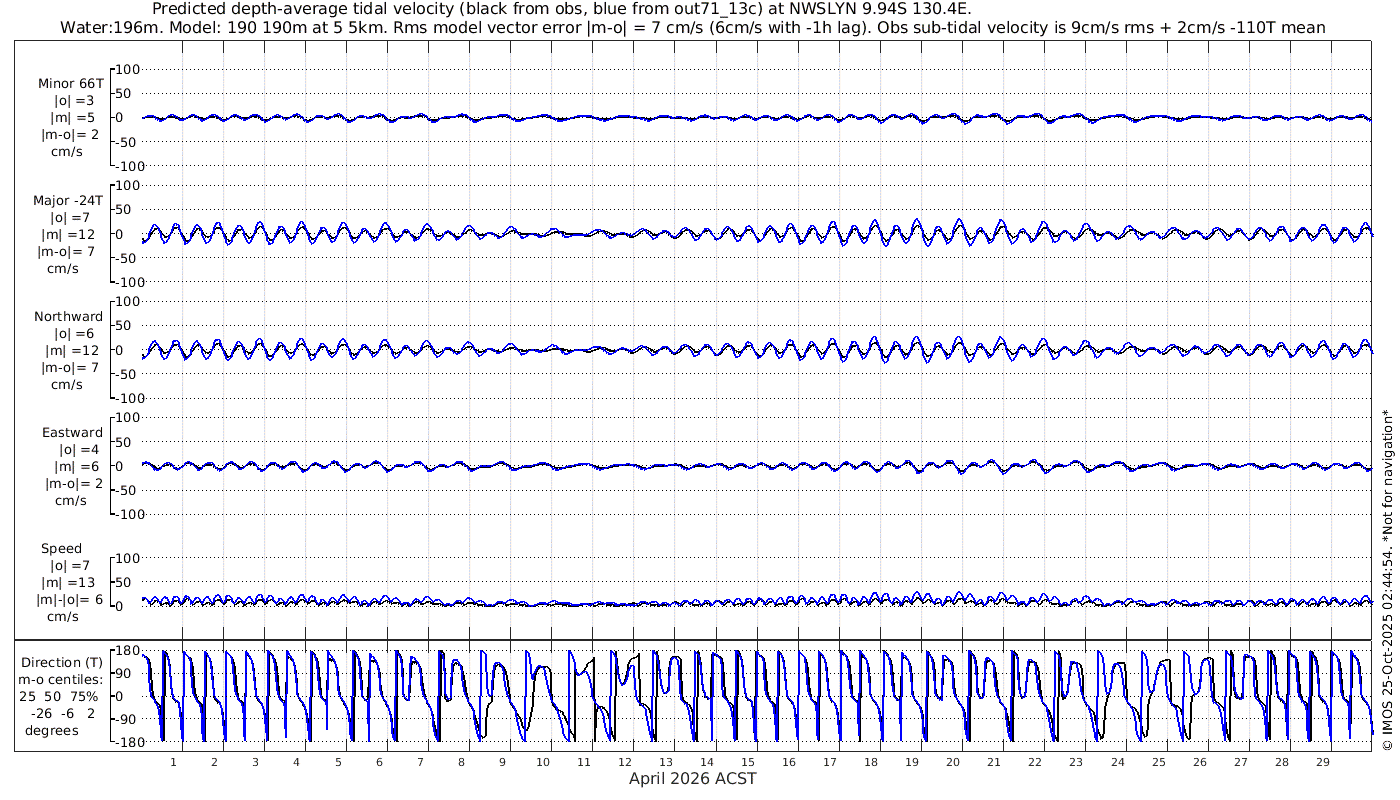Click the 'Northward' panel label
The width and height of the screenshot is (1400, 800).
pyautogui.click(x=68, y=316)
